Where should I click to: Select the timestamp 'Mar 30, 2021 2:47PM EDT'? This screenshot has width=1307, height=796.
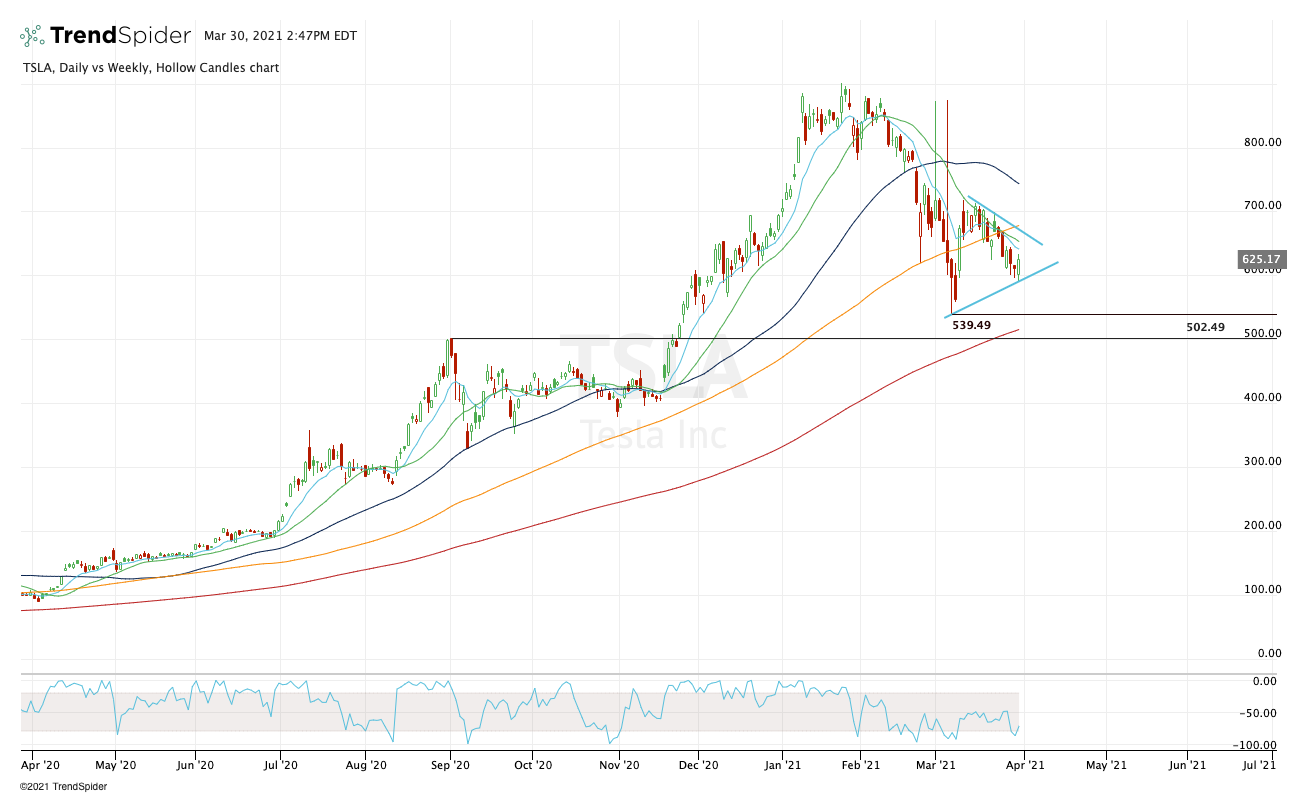pos(280,36)
